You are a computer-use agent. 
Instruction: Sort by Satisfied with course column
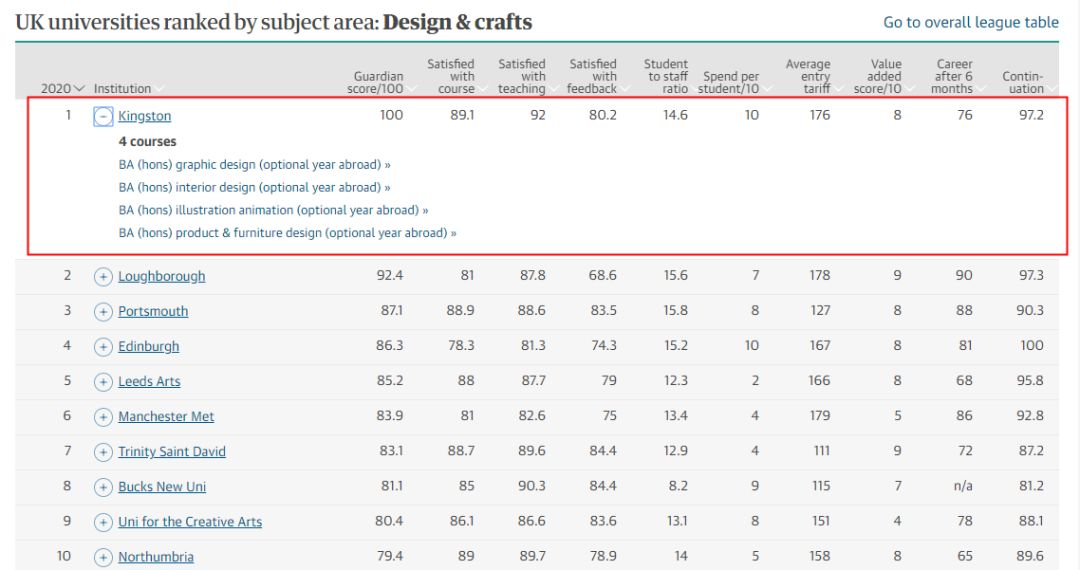click(455, 76)
